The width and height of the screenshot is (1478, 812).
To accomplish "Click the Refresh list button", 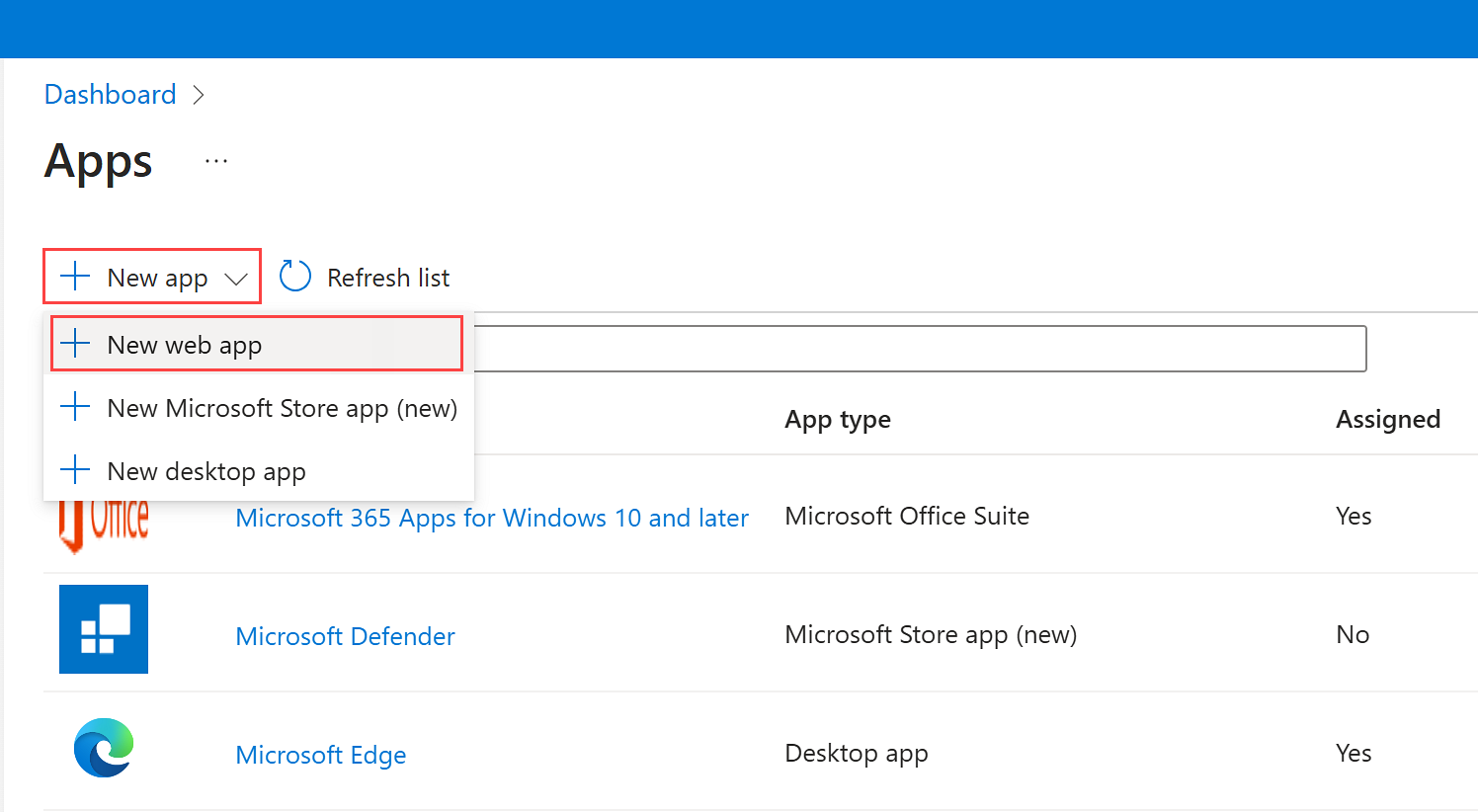I will point(365,278).
